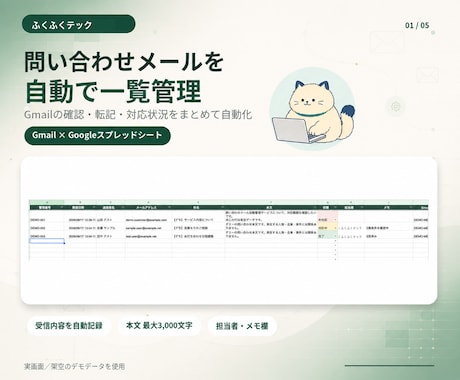Select the 受信内容を自動記録 pill

click(69, 326)
